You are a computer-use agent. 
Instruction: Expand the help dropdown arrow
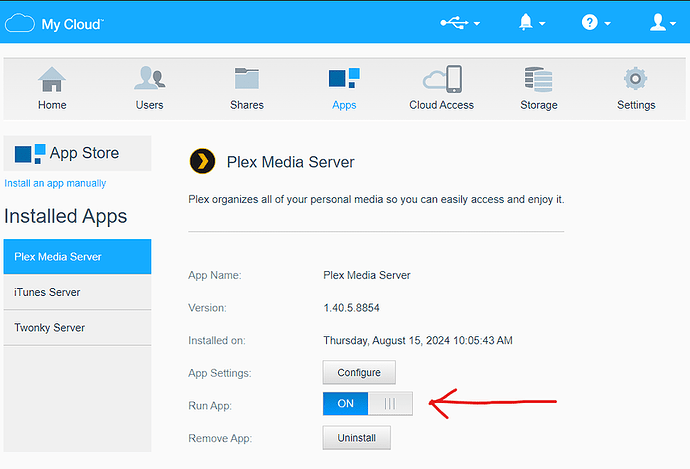coord(607,24)
